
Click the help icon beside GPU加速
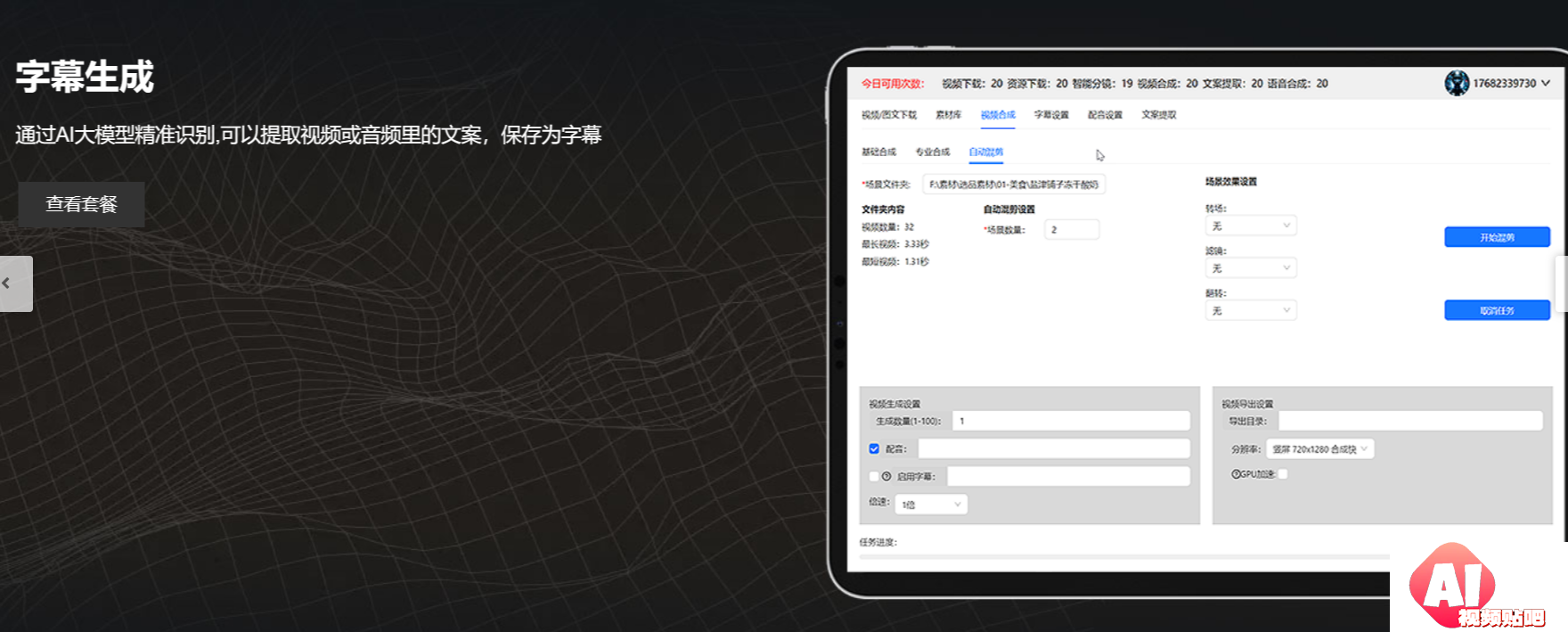tap(1236, 474)
